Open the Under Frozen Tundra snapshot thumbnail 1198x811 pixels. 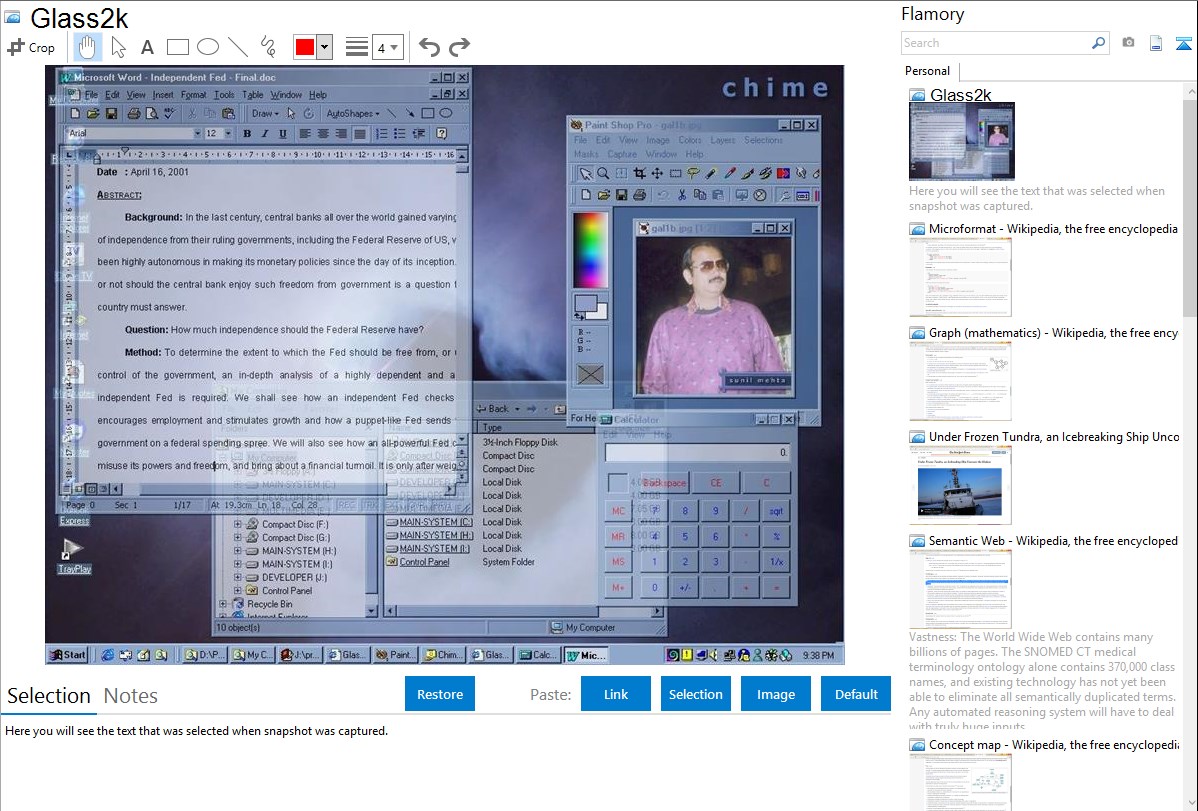pyautogui.click(x=960, y=485)
